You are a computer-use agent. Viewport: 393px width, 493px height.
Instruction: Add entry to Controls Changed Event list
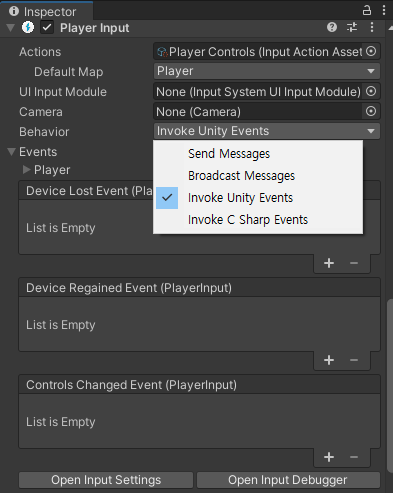[329, 457]
